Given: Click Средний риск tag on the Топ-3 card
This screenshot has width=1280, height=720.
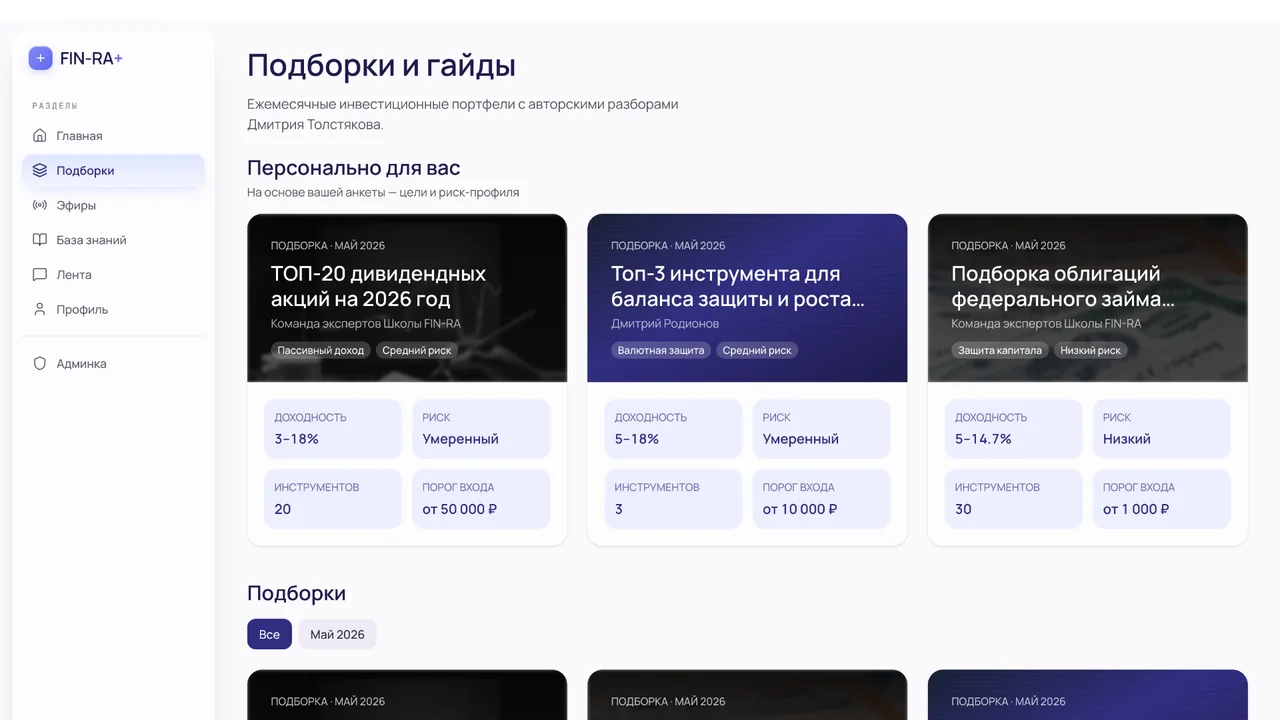Looking at the screenshot, I should 757,350.
